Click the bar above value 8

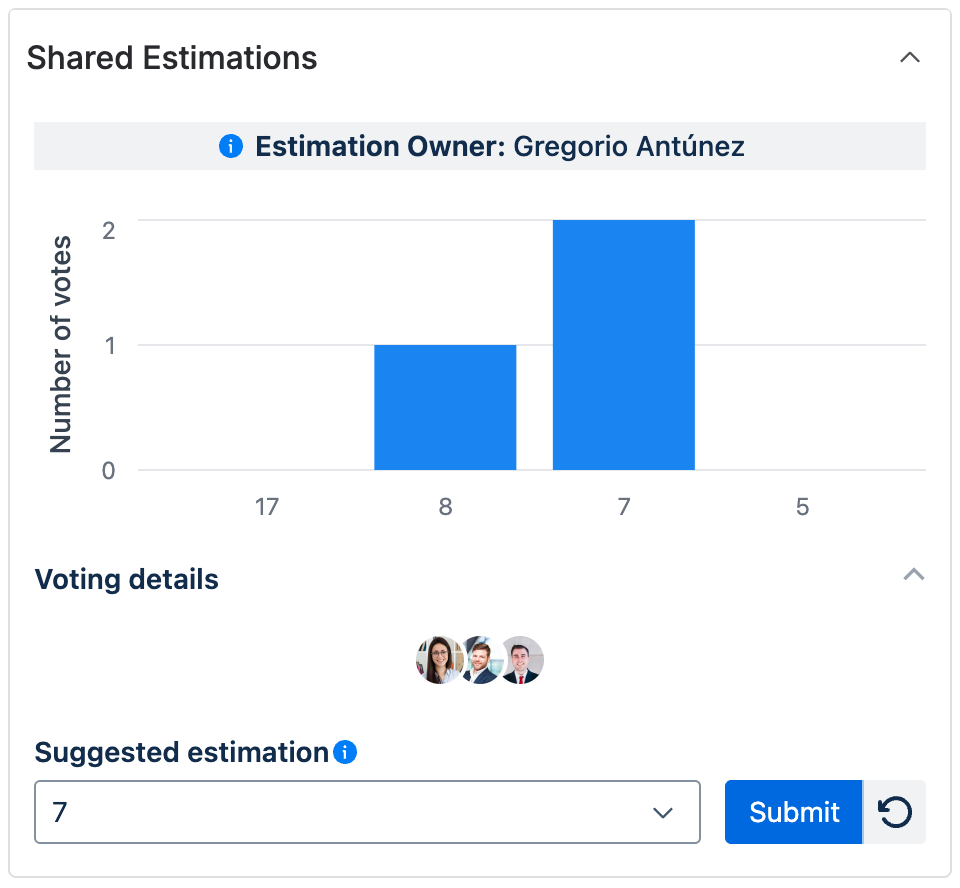pyautogui.click(x=445, y=405)
